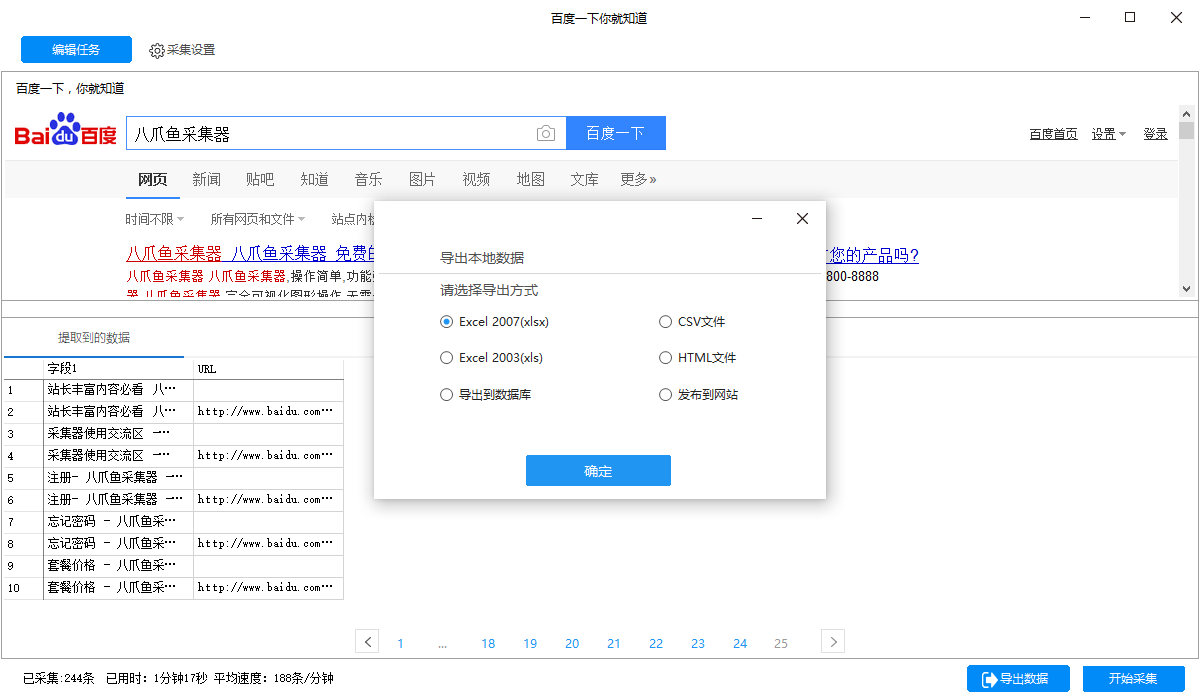Go to page 21 in pagination

pyautogui.click(x=614, y=643)
